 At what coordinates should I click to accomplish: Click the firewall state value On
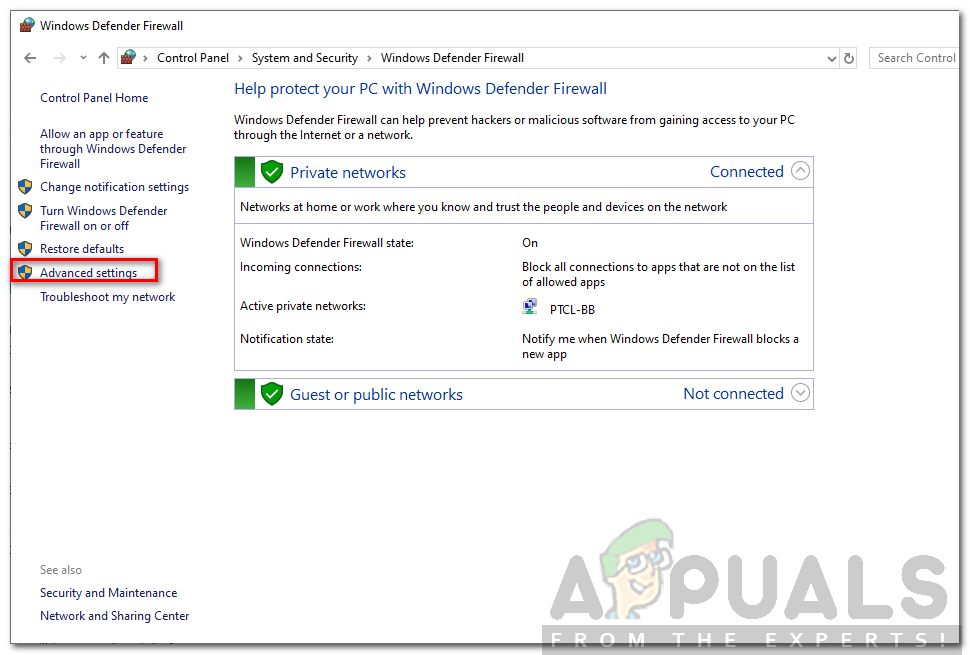(x=530, y=243)
